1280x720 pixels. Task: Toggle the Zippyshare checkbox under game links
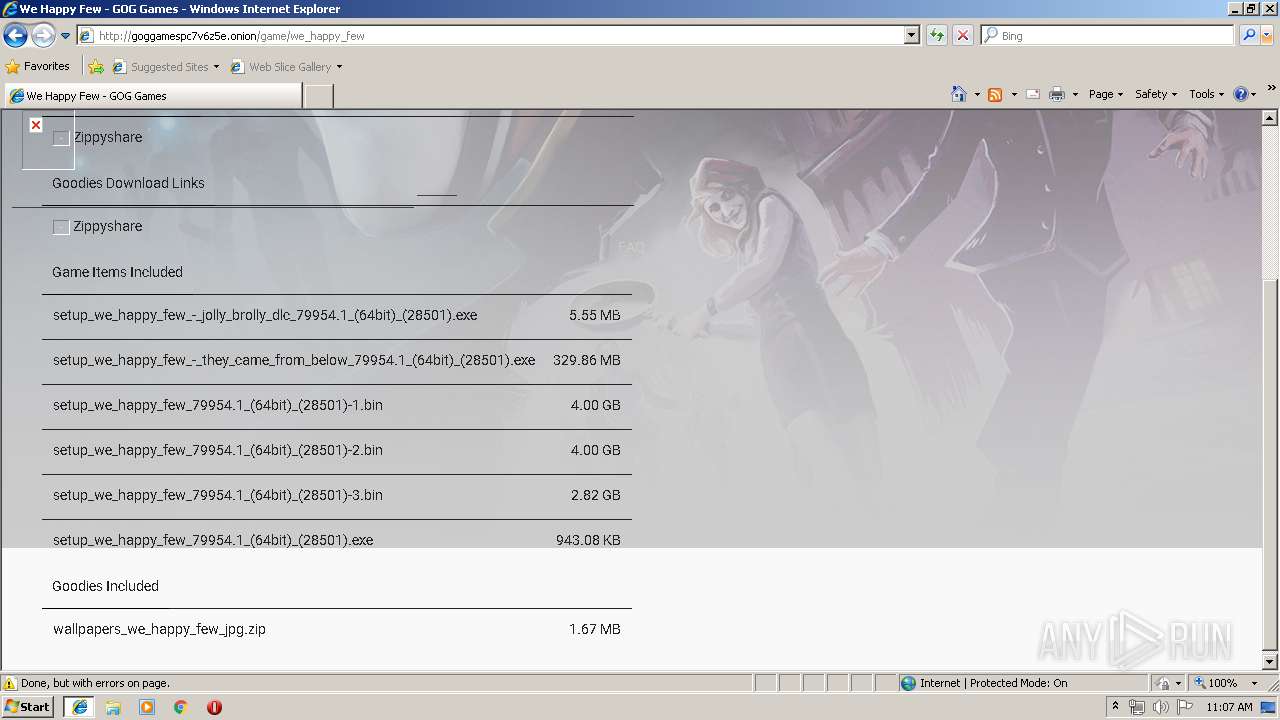pyautogui.click(x=61, y=138)
